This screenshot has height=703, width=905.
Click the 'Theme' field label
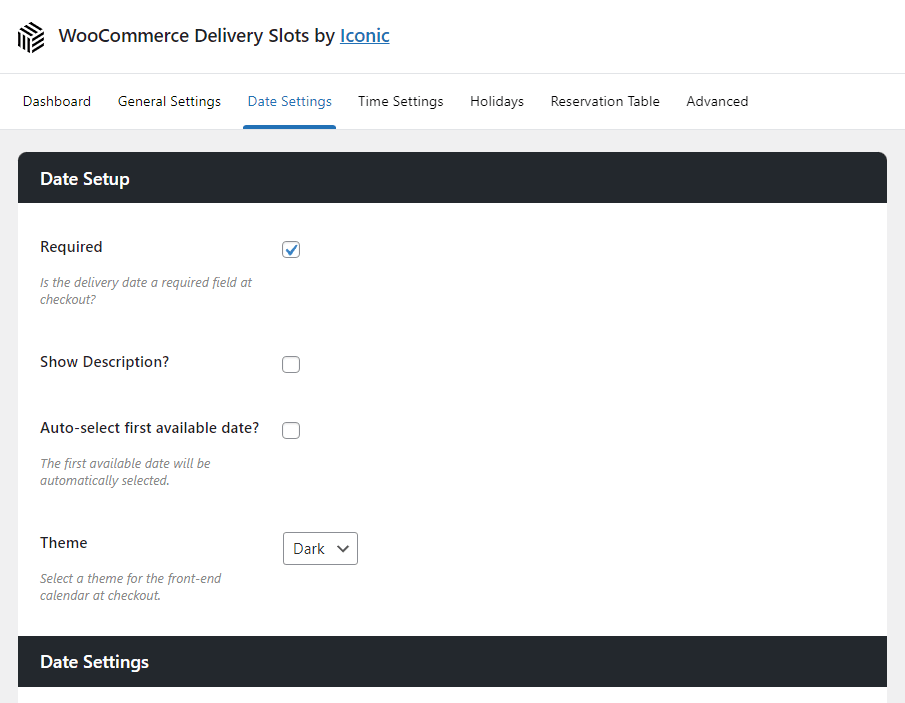point(63,543)
